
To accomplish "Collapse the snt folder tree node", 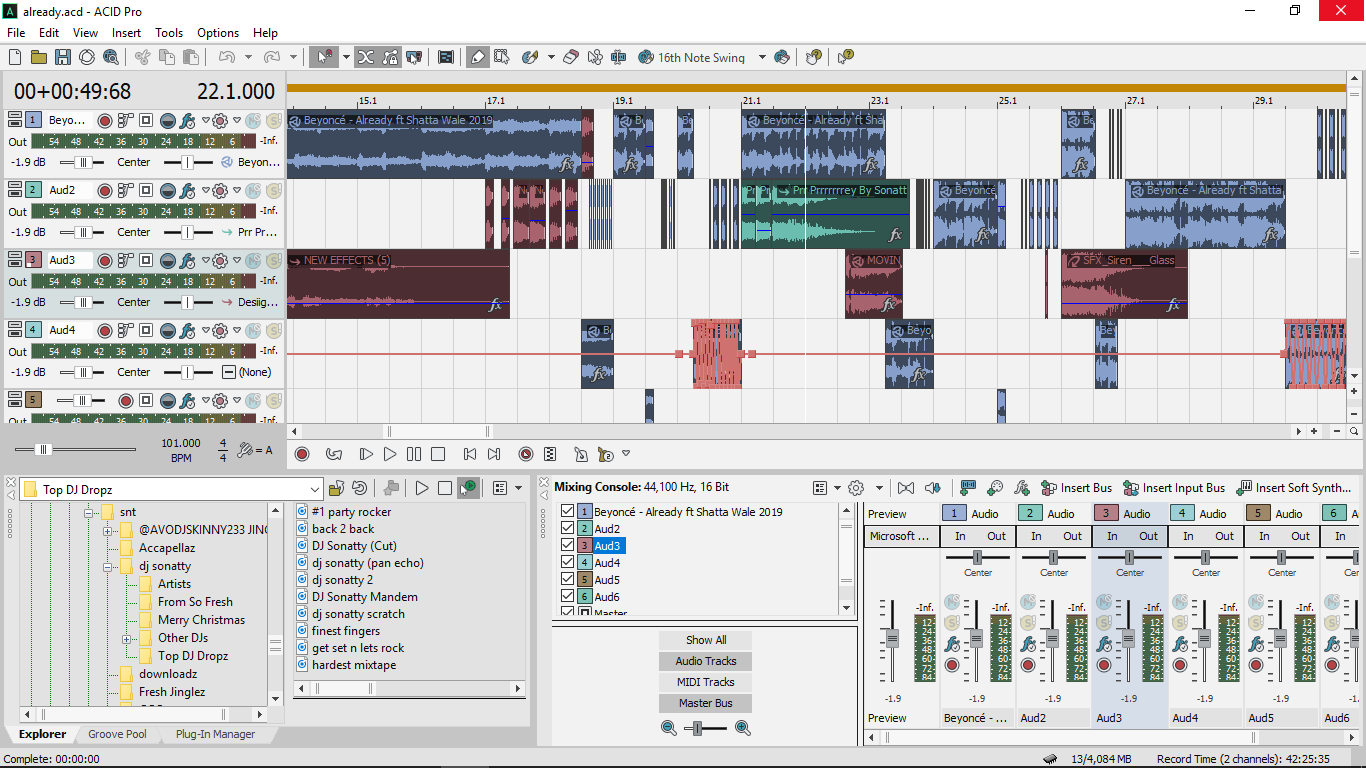I will pyautogui.click(x=89, y=512).
